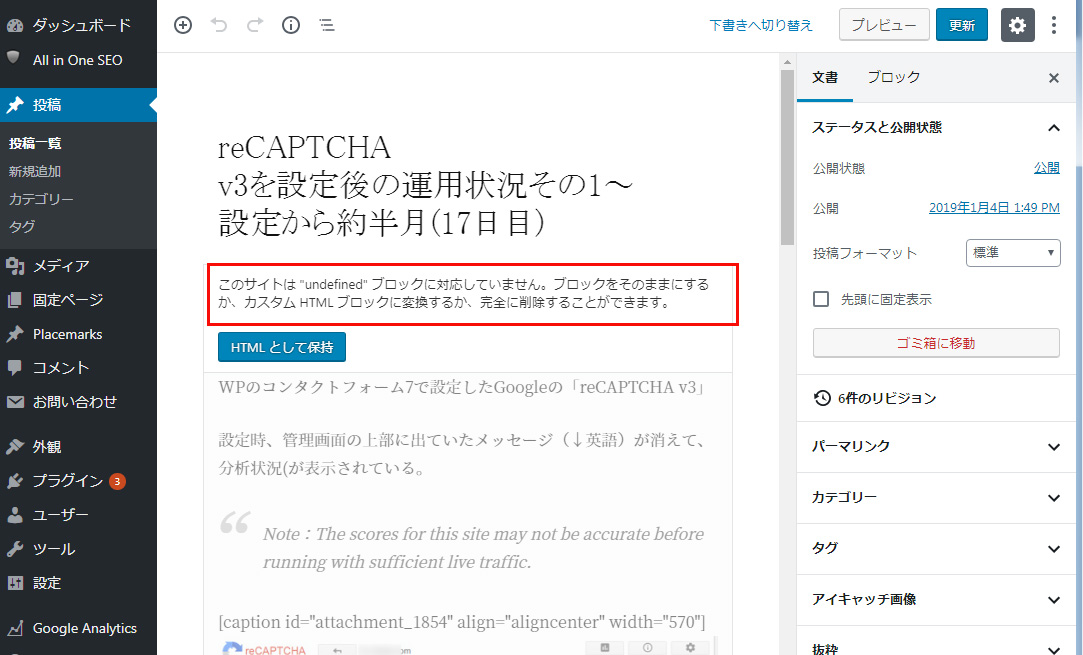Click the All in One SEO shield icon
Viewport: 1083px width, 655px height.
14,58
